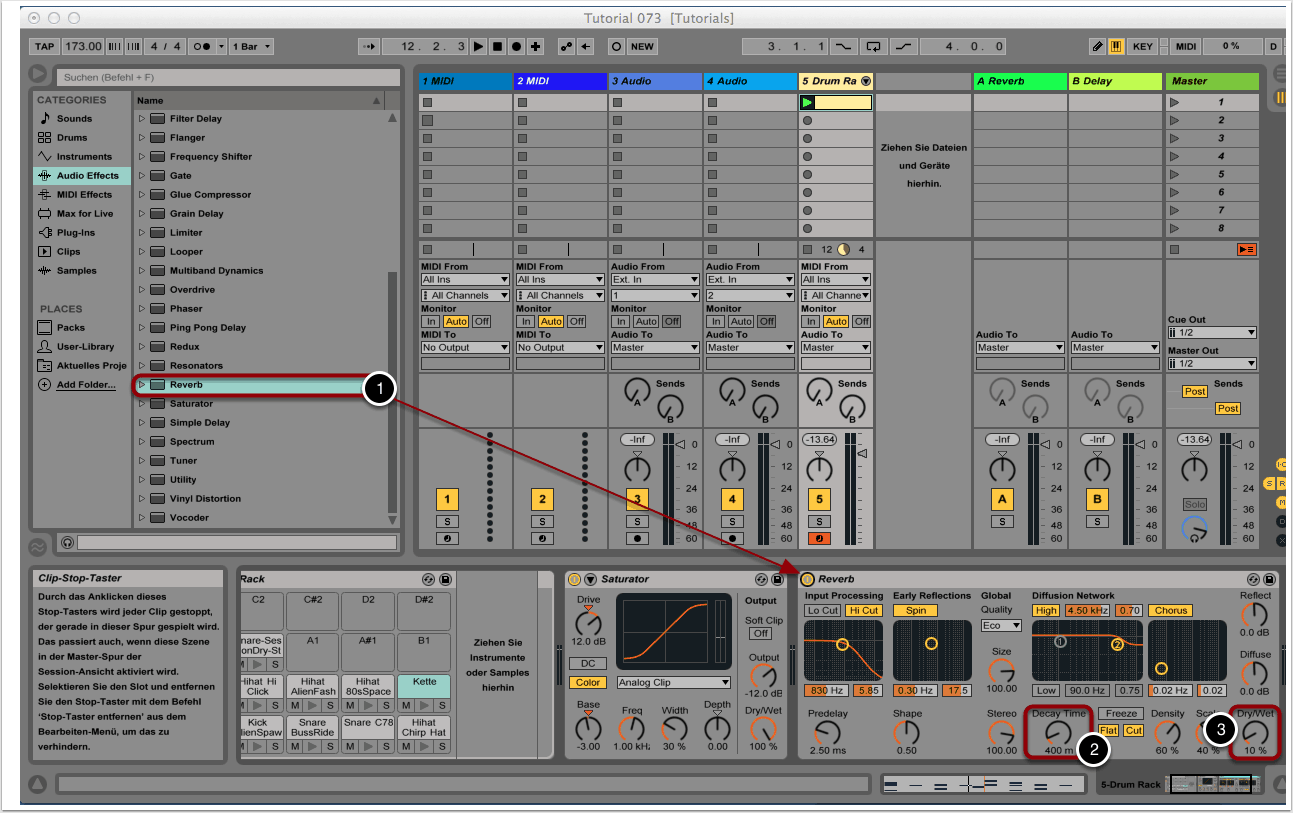The height and width of the screenshot is (813, 1293).
Task: Click the preview headphones icon in browser
Action: click(67, 542)
